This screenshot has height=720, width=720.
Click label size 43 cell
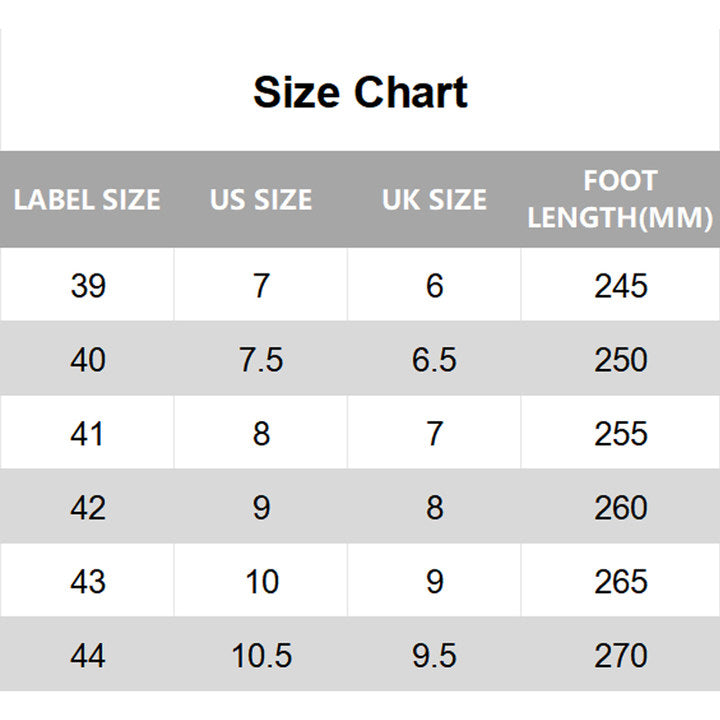[x=88, y=582]
